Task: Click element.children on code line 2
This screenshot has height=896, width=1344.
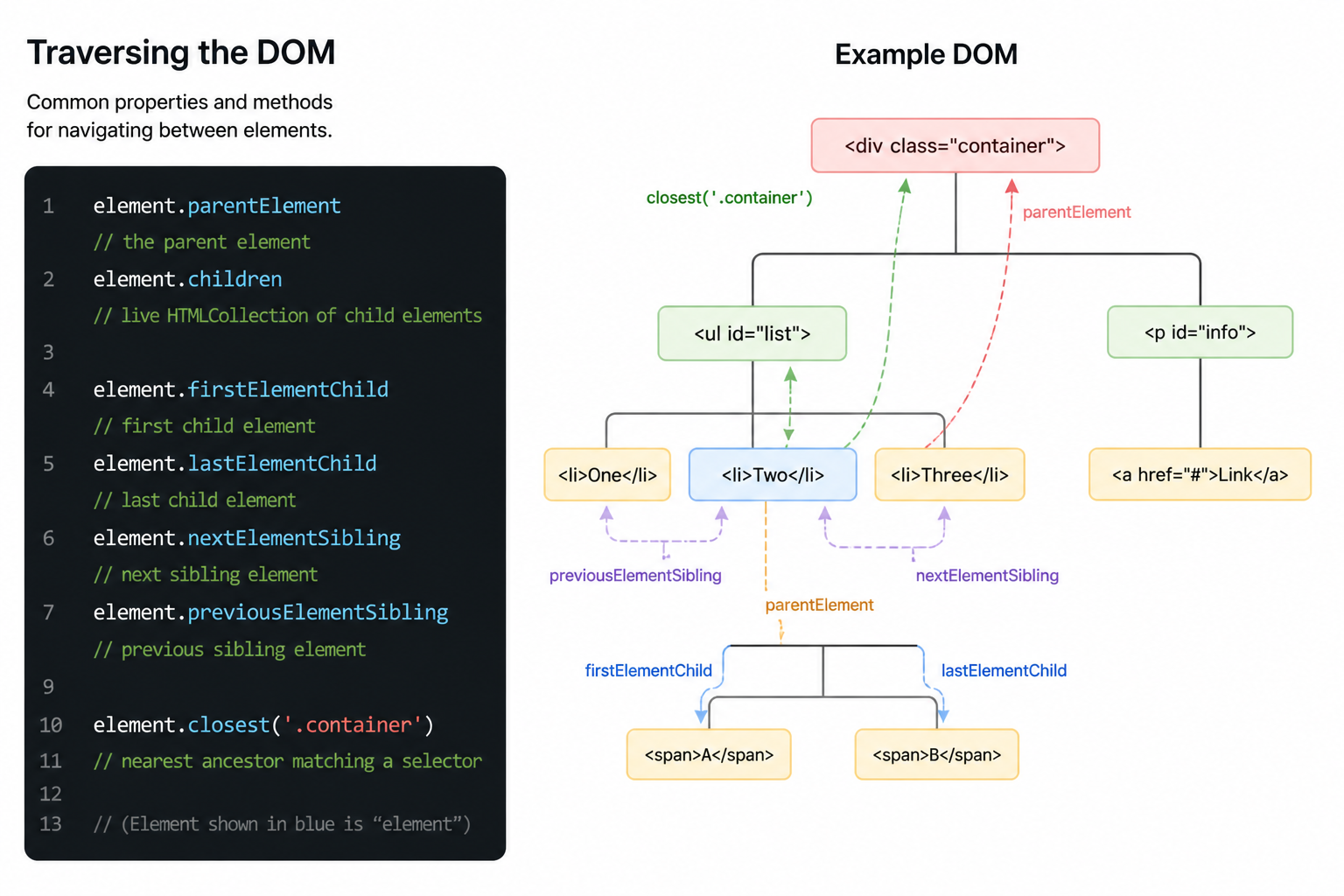Action: (x=187, y=279)
